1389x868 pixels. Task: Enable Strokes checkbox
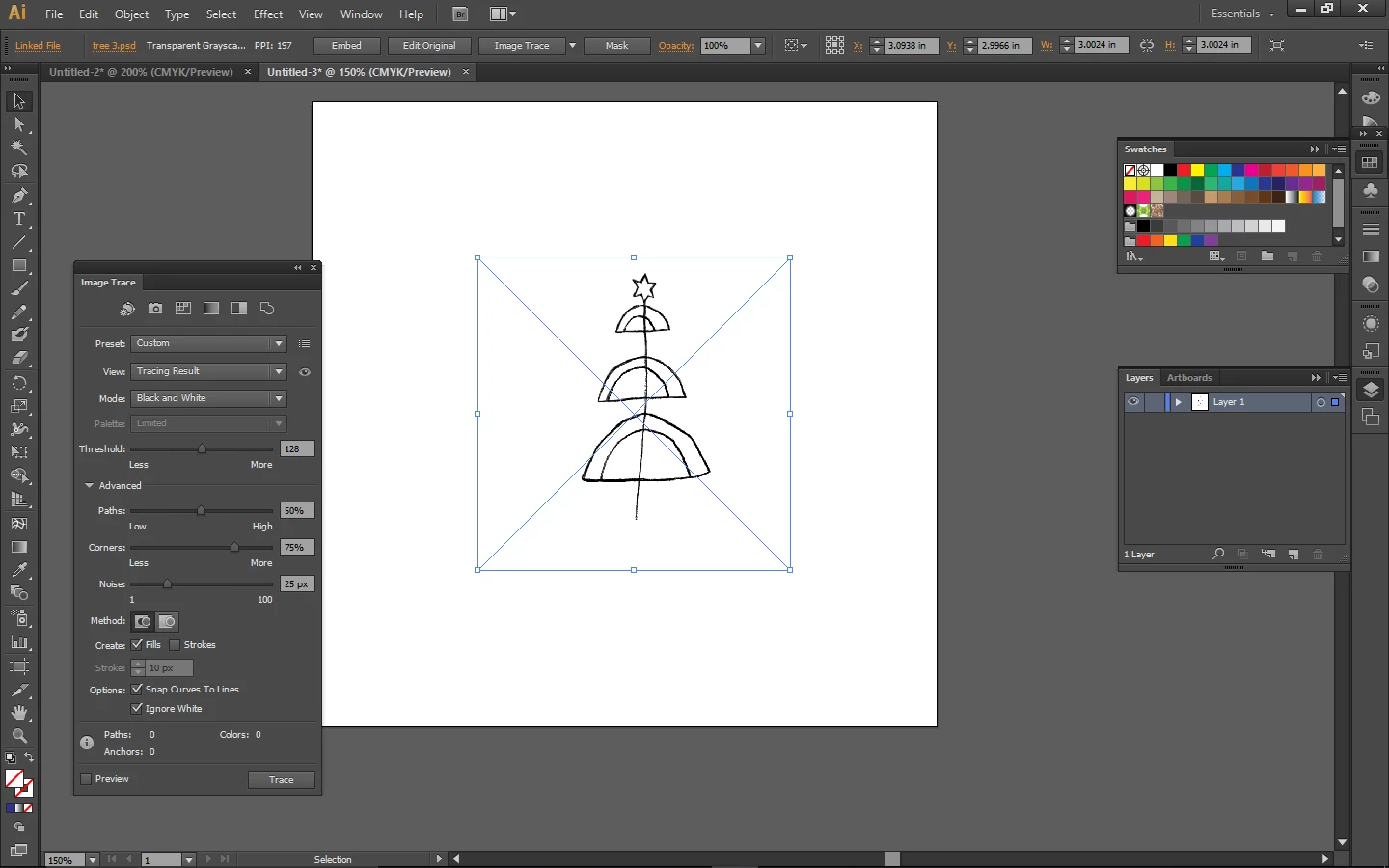click(x=175, y=645)
